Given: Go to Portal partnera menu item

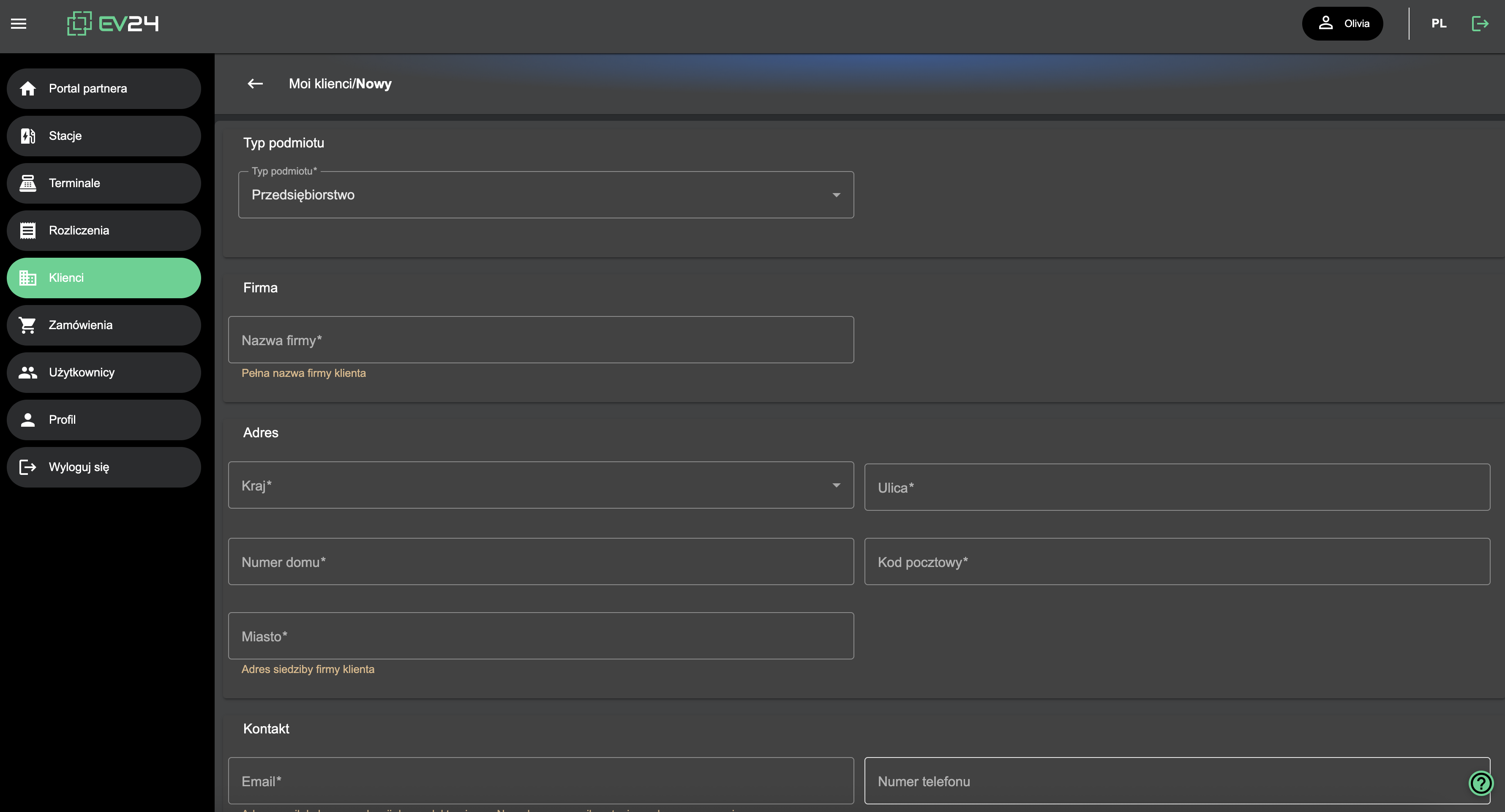Looking at the screenshot, I should 104,89.
